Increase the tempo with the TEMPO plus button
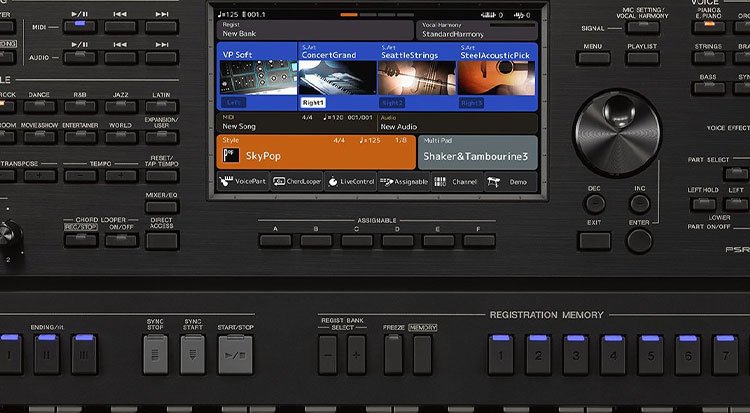 tap(121, 176)
